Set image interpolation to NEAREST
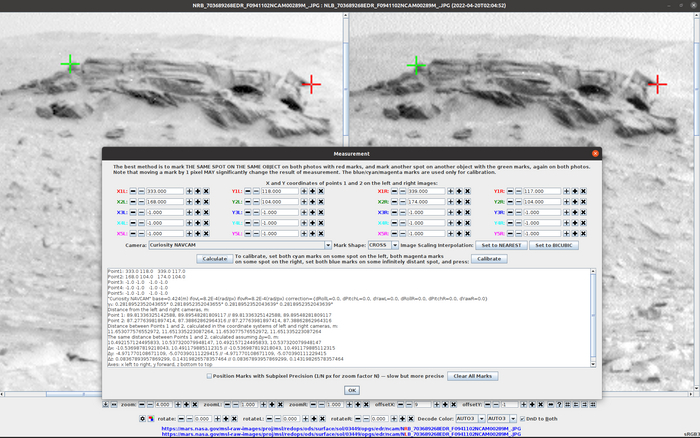The height and width of the screenshot is (438, 700). 501,244
